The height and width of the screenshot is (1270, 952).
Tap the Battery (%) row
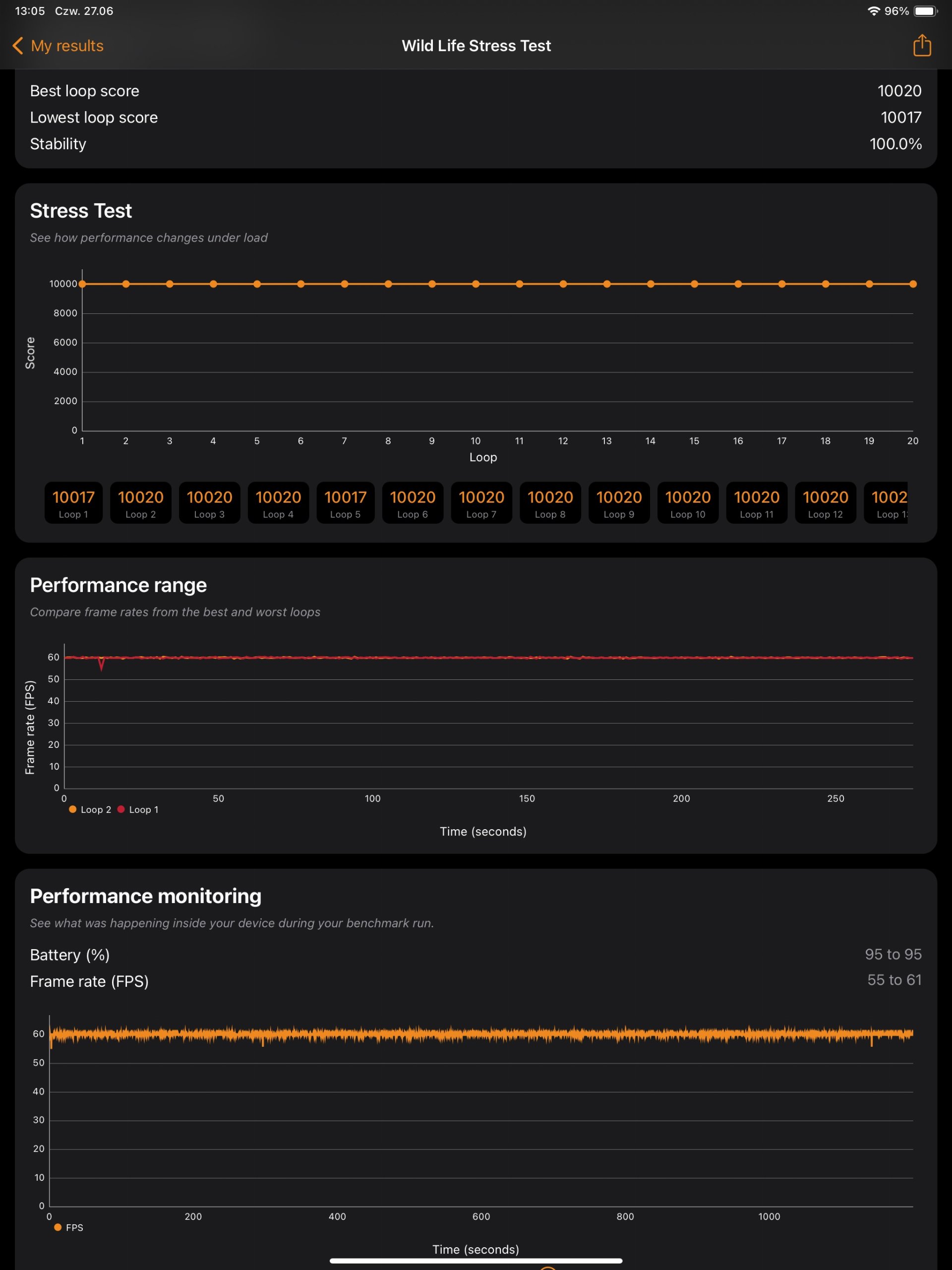point(476,954)
